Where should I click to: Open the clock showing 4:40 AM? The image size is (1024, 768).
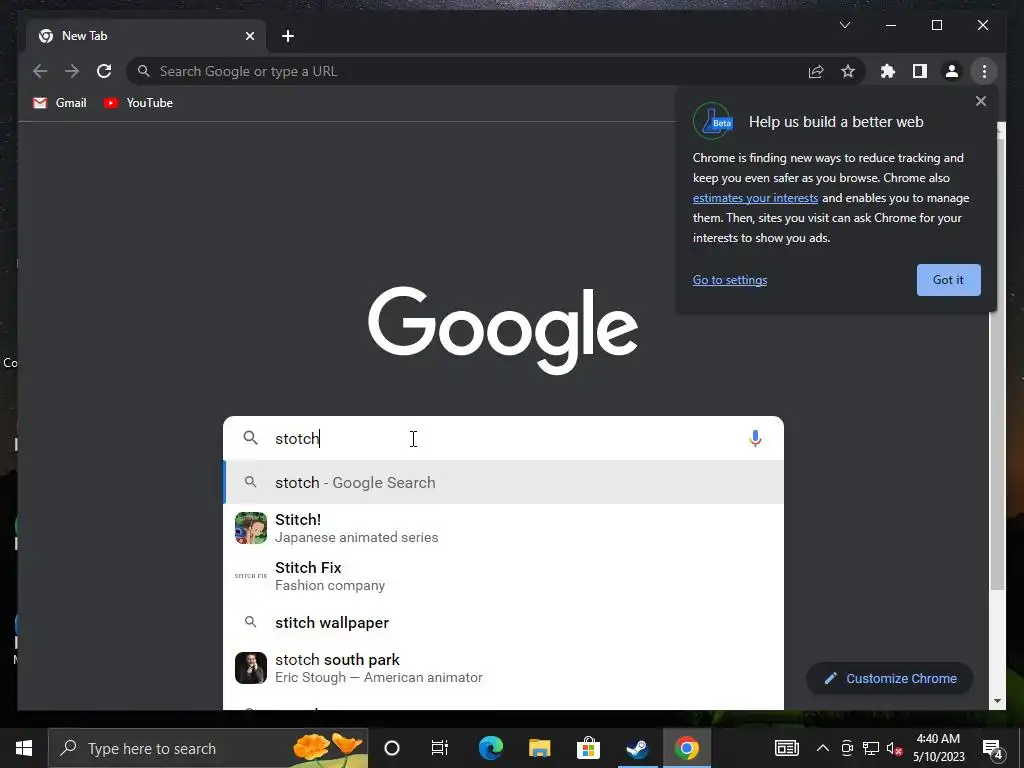point(938,748)
